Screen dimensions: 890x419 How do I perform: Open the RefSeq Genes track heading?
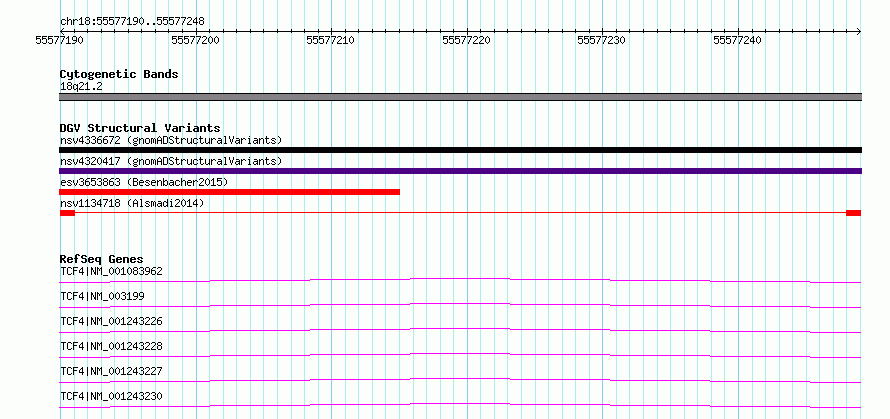(x=102, y=259)
